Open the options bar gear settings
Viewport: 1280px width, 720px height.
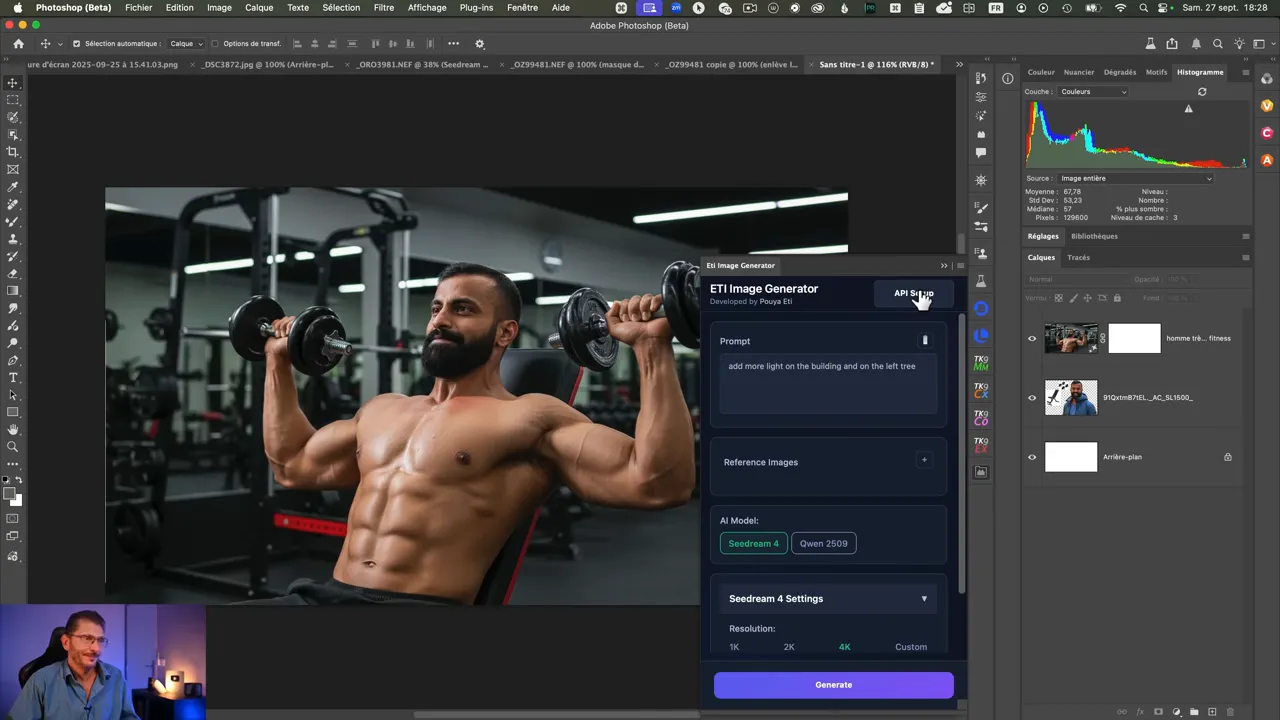coord(479,44)
